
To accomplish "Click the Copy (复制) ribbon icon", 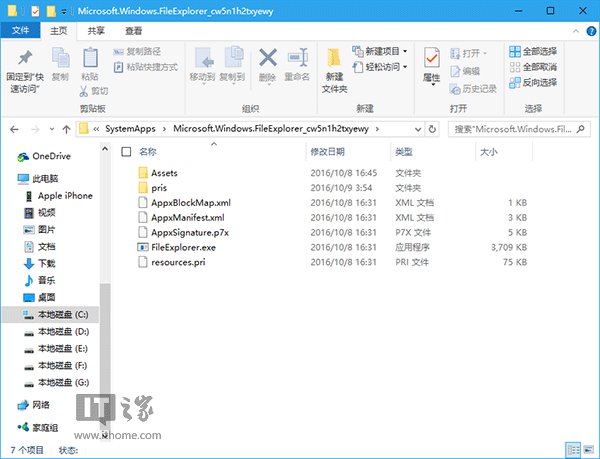I will click(60, 58).
